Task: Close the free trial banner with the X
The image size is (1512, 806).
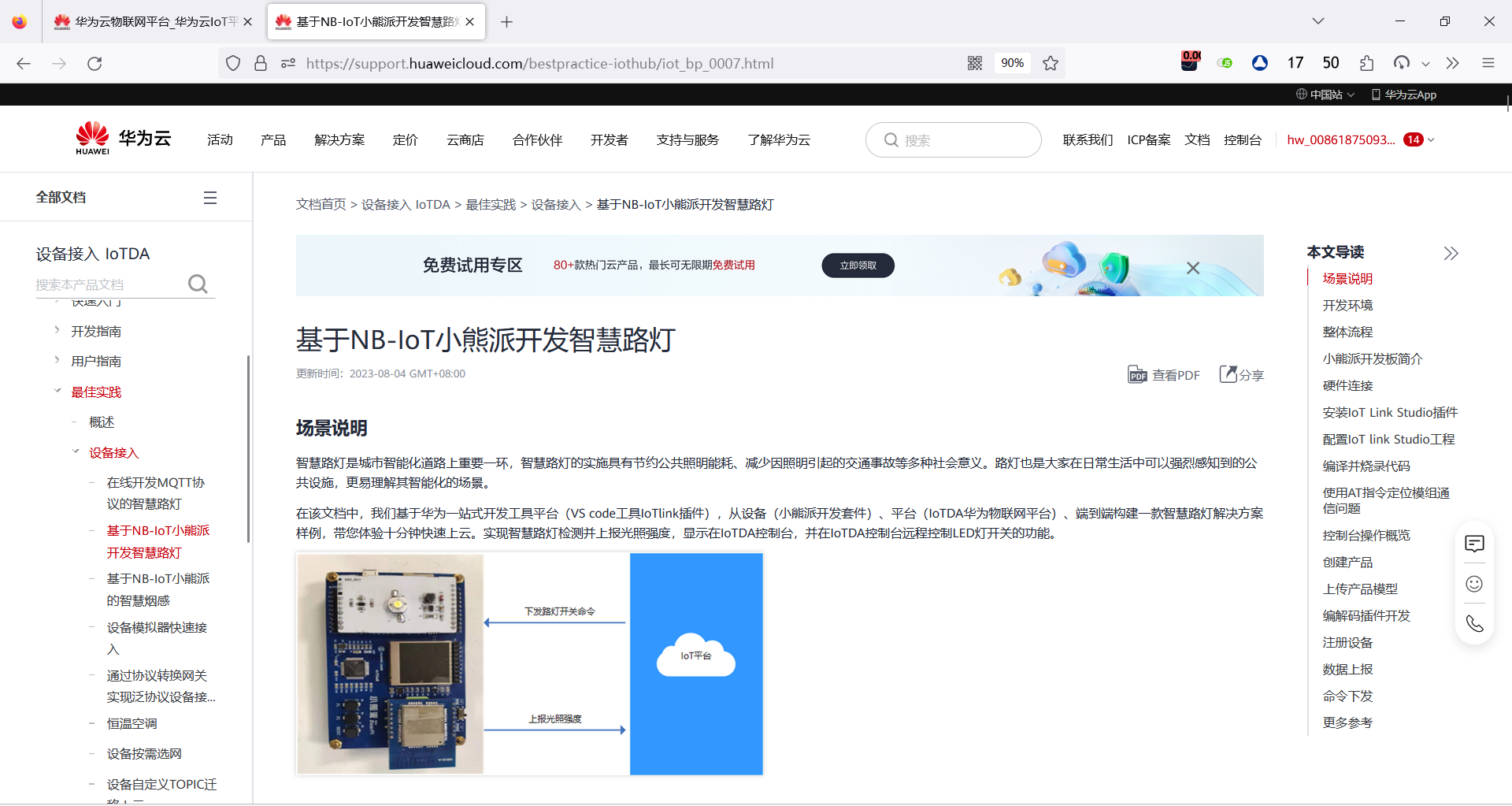Action: 1193,268
